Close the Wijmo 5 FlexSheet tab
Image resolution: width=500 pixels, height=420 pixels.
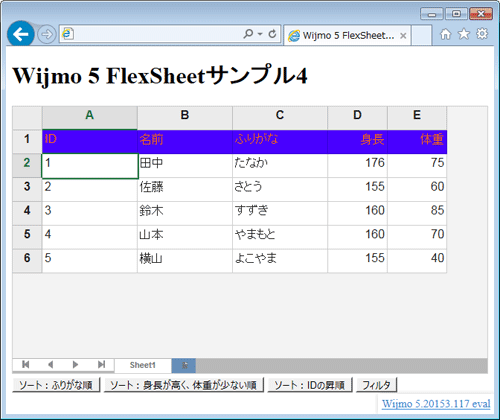403,36
